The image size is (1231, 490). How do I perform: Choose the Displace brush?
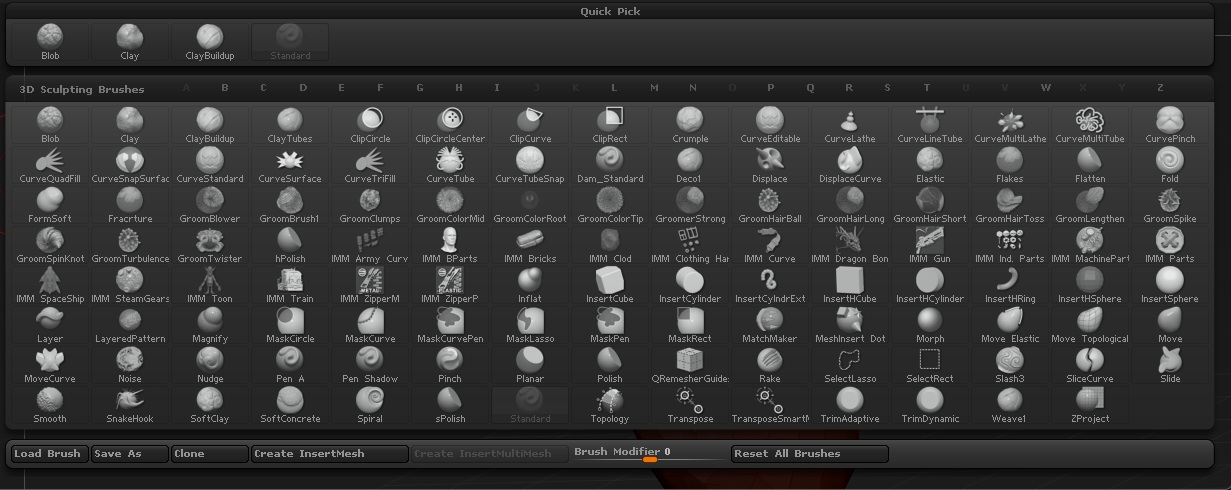[770, 166]
